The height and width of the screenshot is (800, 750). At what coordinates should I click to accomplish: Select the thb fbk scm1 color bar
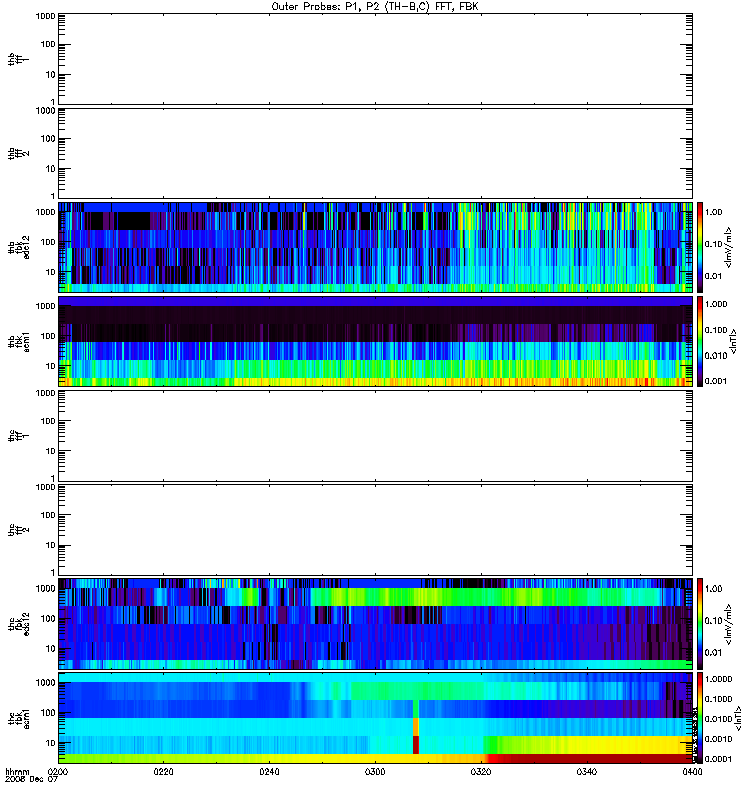click(700, 341)
